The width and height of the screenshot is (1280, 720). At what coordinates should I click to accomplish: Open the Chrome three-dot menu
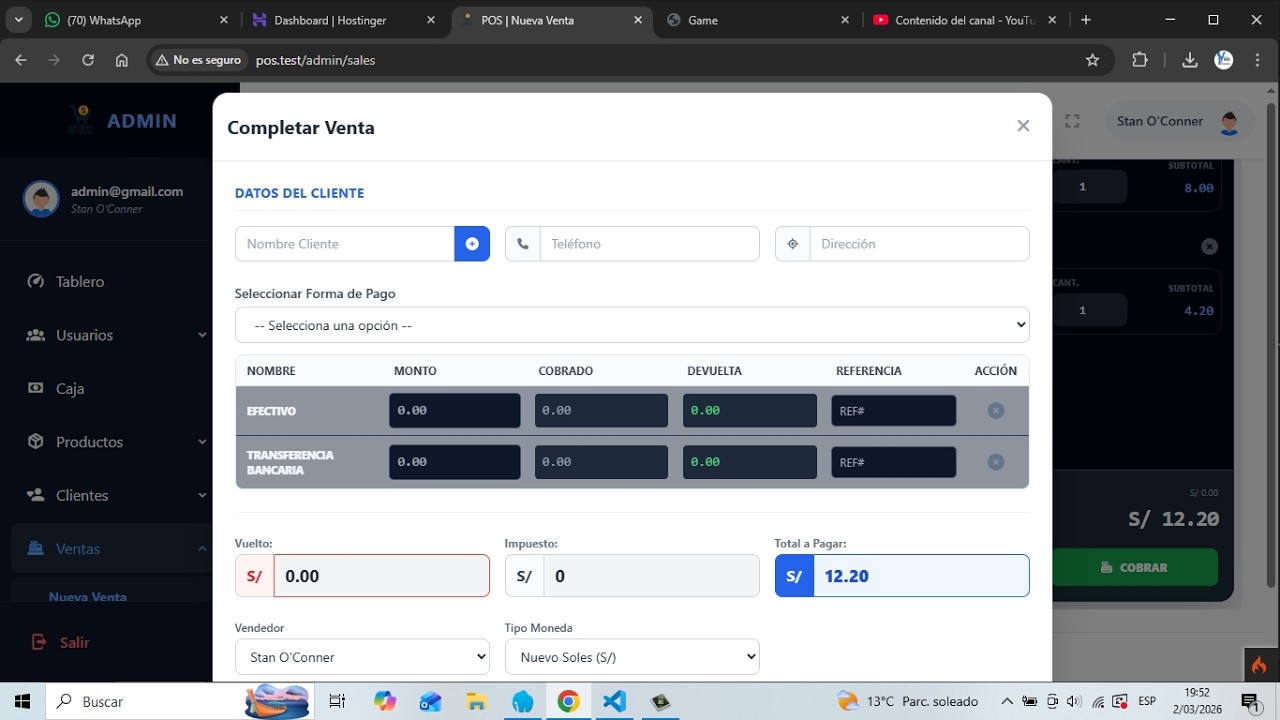point(1257,60)
